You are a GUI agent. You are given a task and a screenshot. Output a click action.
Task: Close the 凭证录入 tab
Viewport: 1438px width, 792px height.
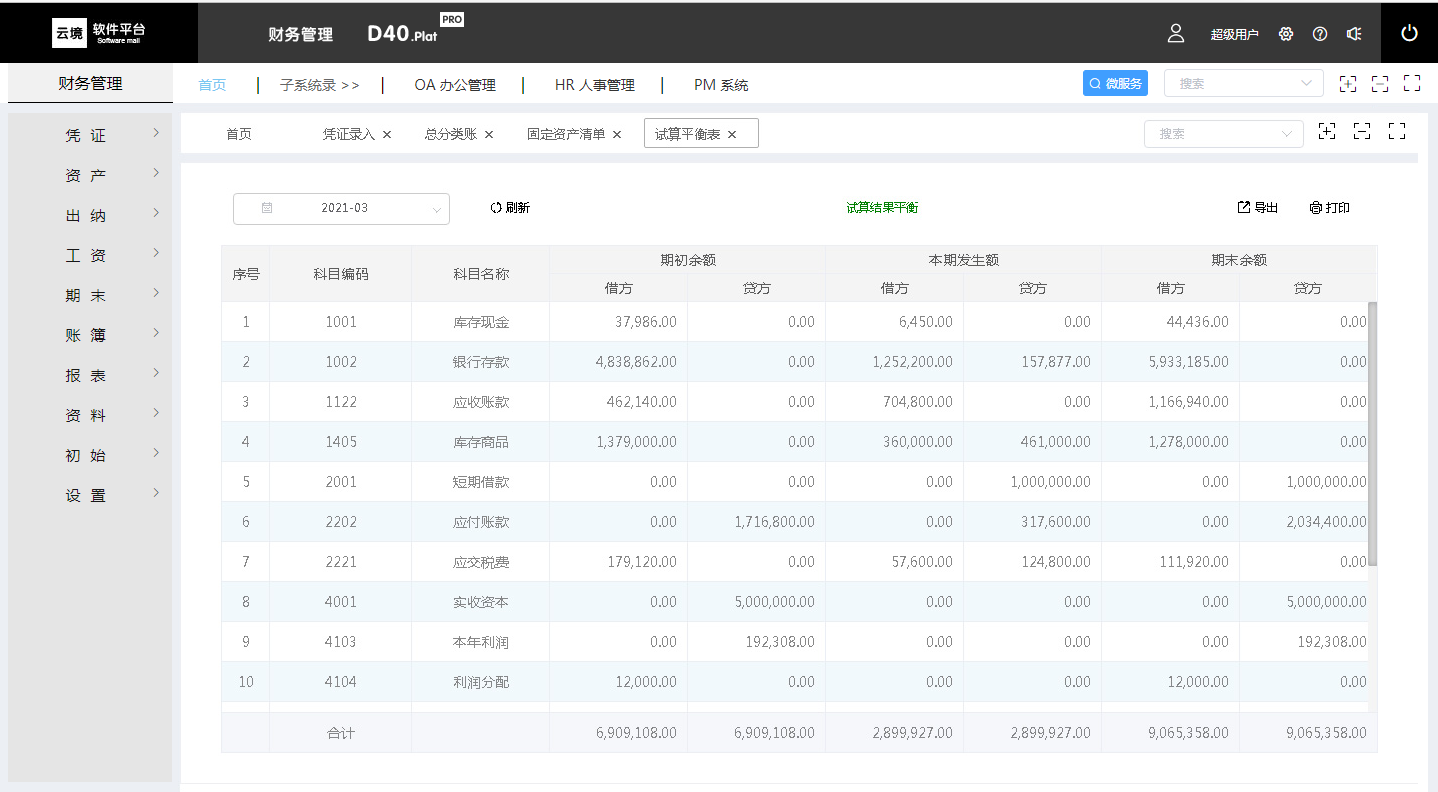(x=387, y=134)
